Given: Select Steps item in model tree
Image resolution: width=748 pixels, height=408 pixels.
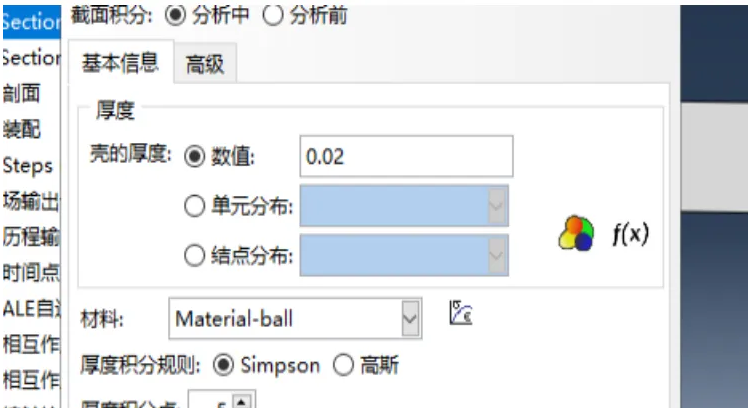Looking at the screenshot, I should (28, 166).
